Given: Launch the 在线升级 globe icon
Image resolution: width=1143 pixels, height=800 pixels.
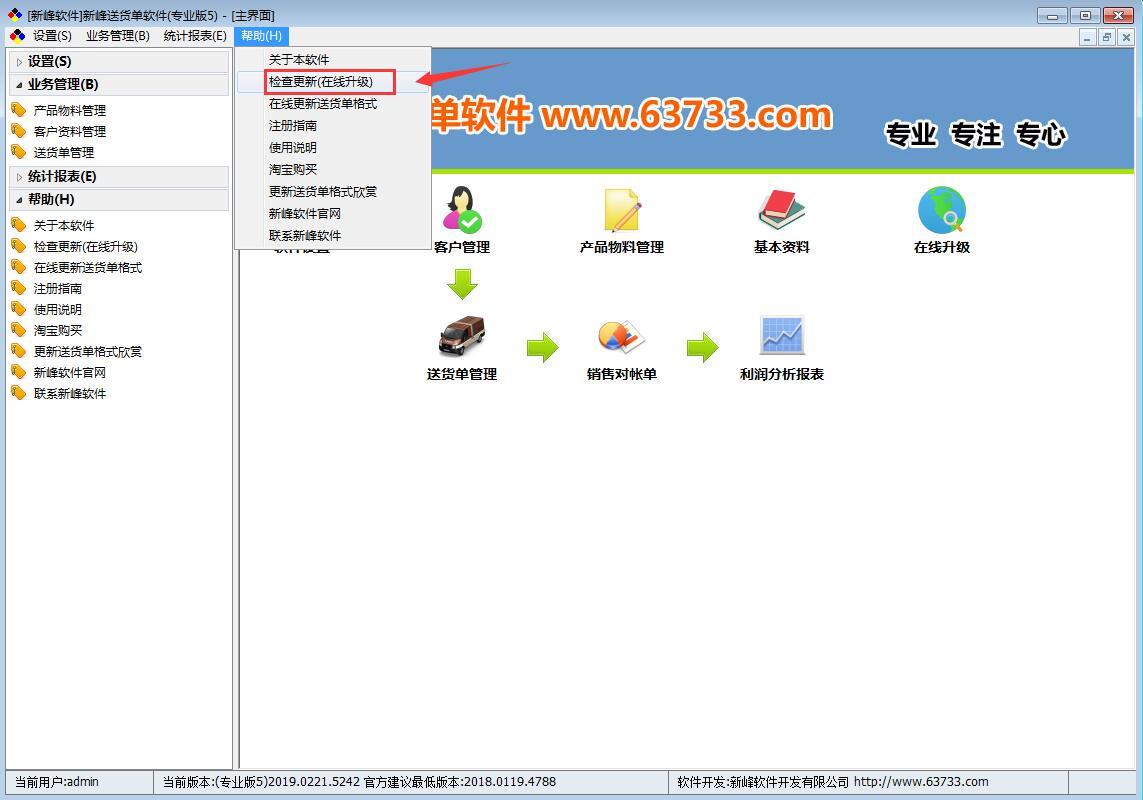Looking at the screenshot, I should (x=942, y=210).
